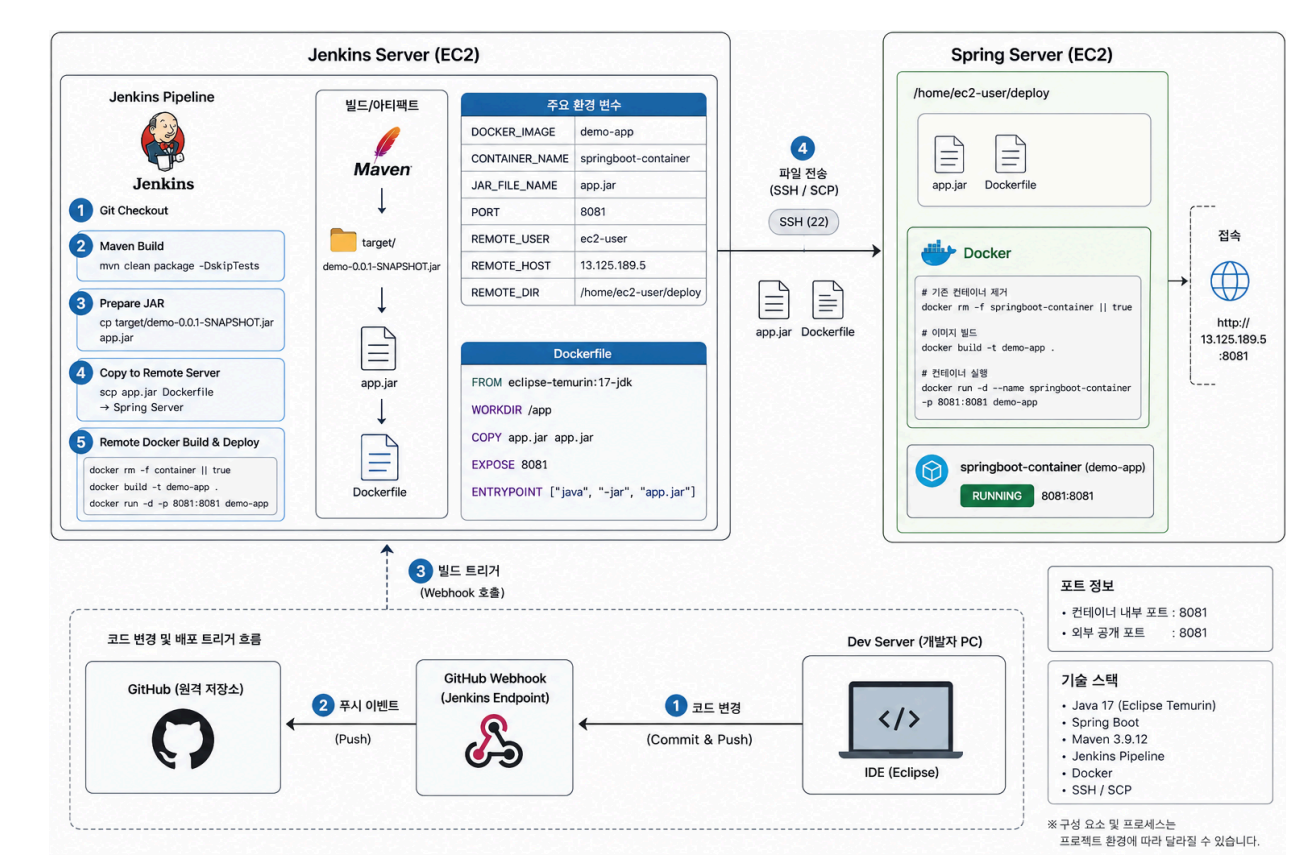Click the CONTAINER_NAME variable name cell

click(x=517, y=158)
